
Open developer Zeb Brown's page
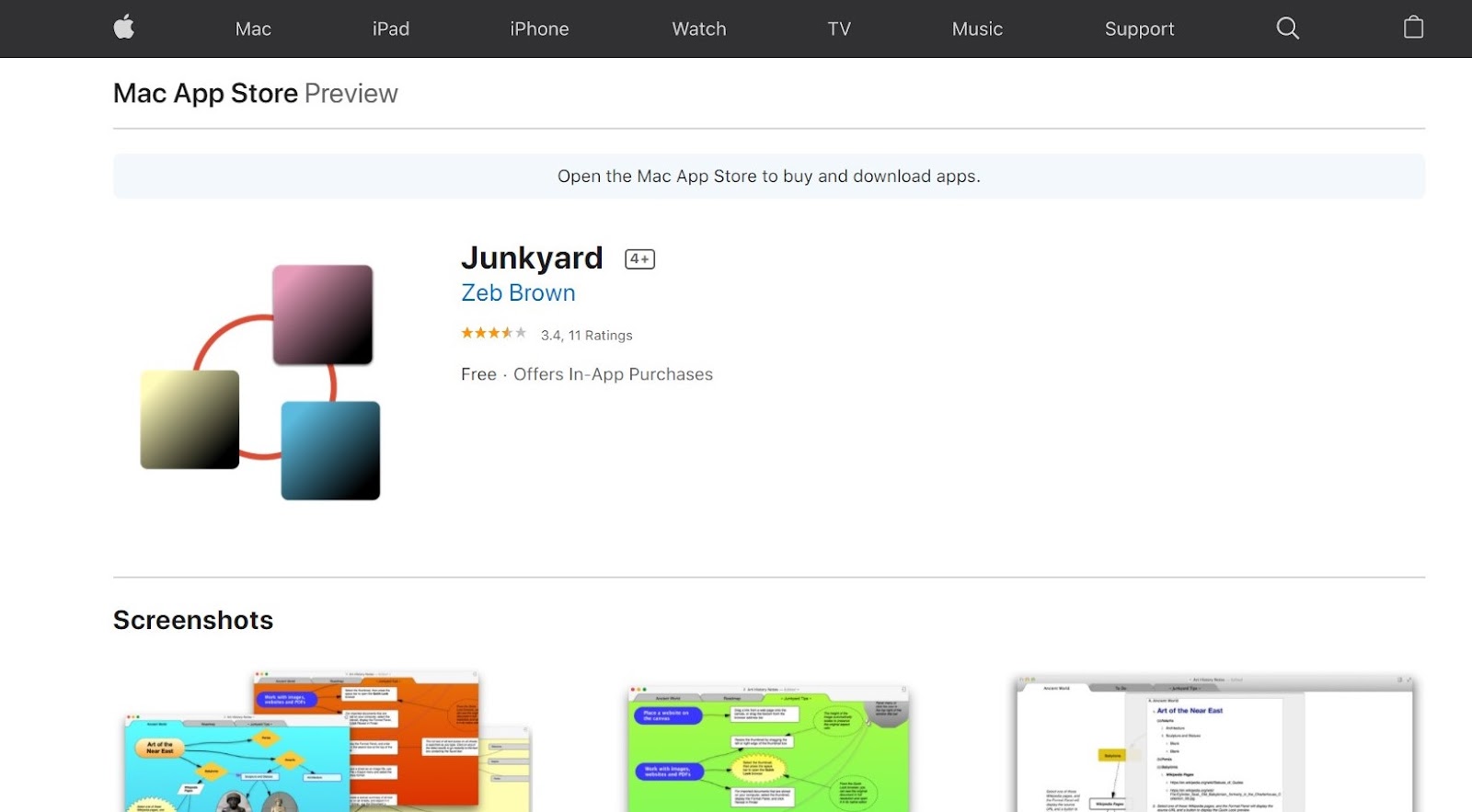518,292
